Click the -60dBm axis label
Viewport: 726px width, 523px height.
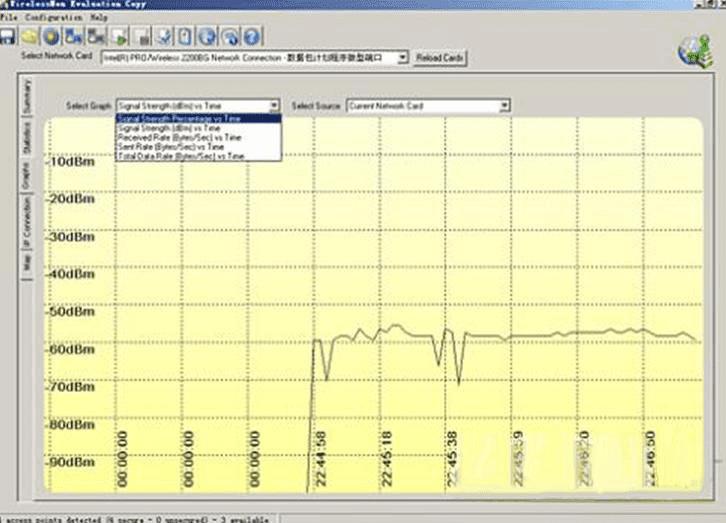pyautogui.click(x=70, y=349)
